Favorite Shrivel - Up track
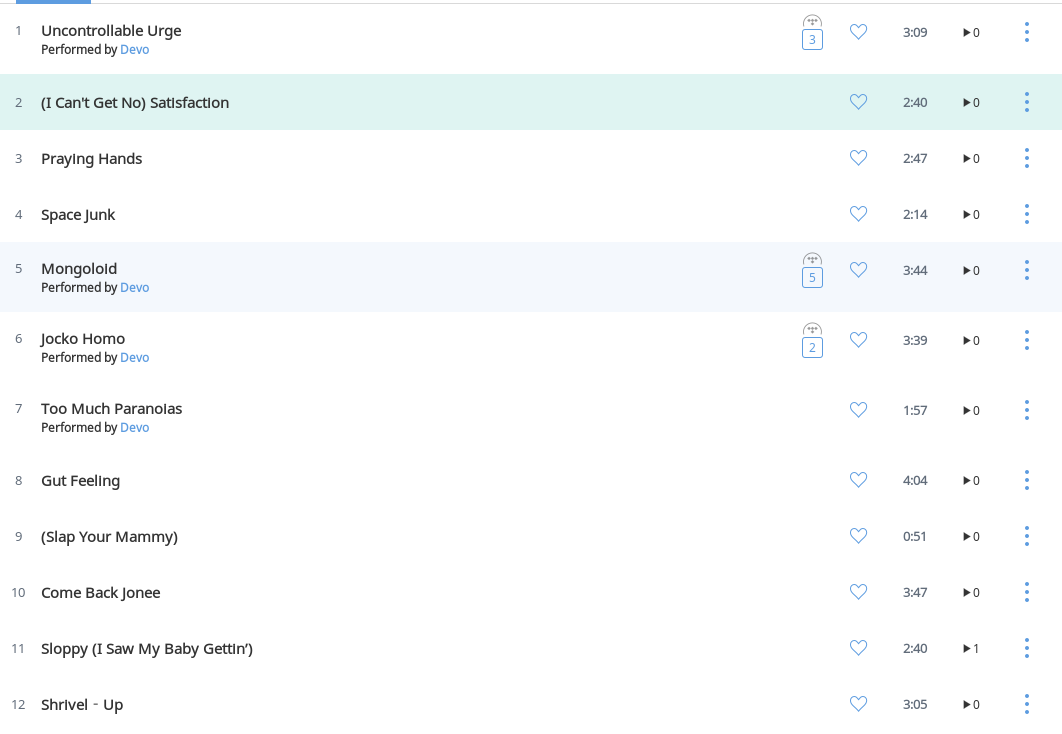This screenshot has height=734, width=1062. (858, 704)
